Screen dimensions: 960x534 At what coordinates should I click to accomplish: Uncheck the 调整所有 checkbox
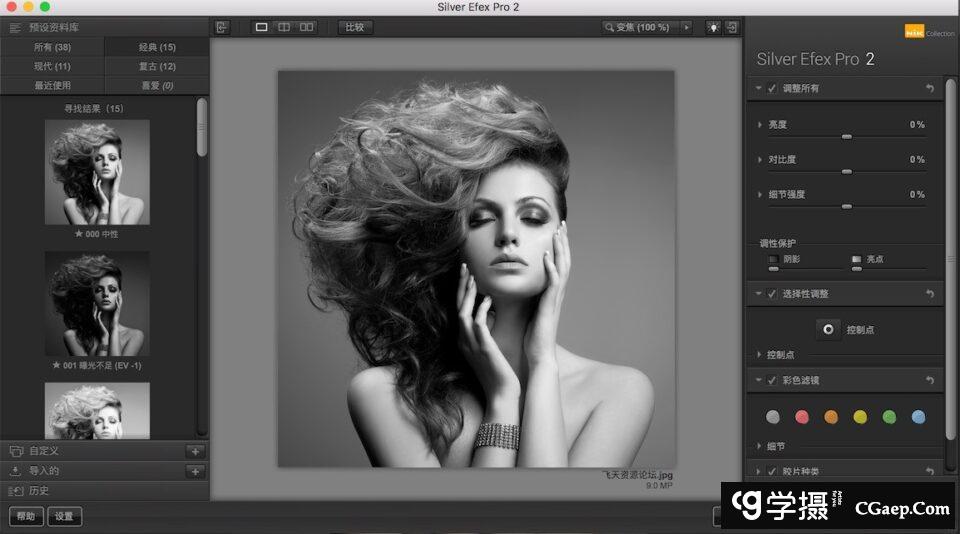coord(772,89)
